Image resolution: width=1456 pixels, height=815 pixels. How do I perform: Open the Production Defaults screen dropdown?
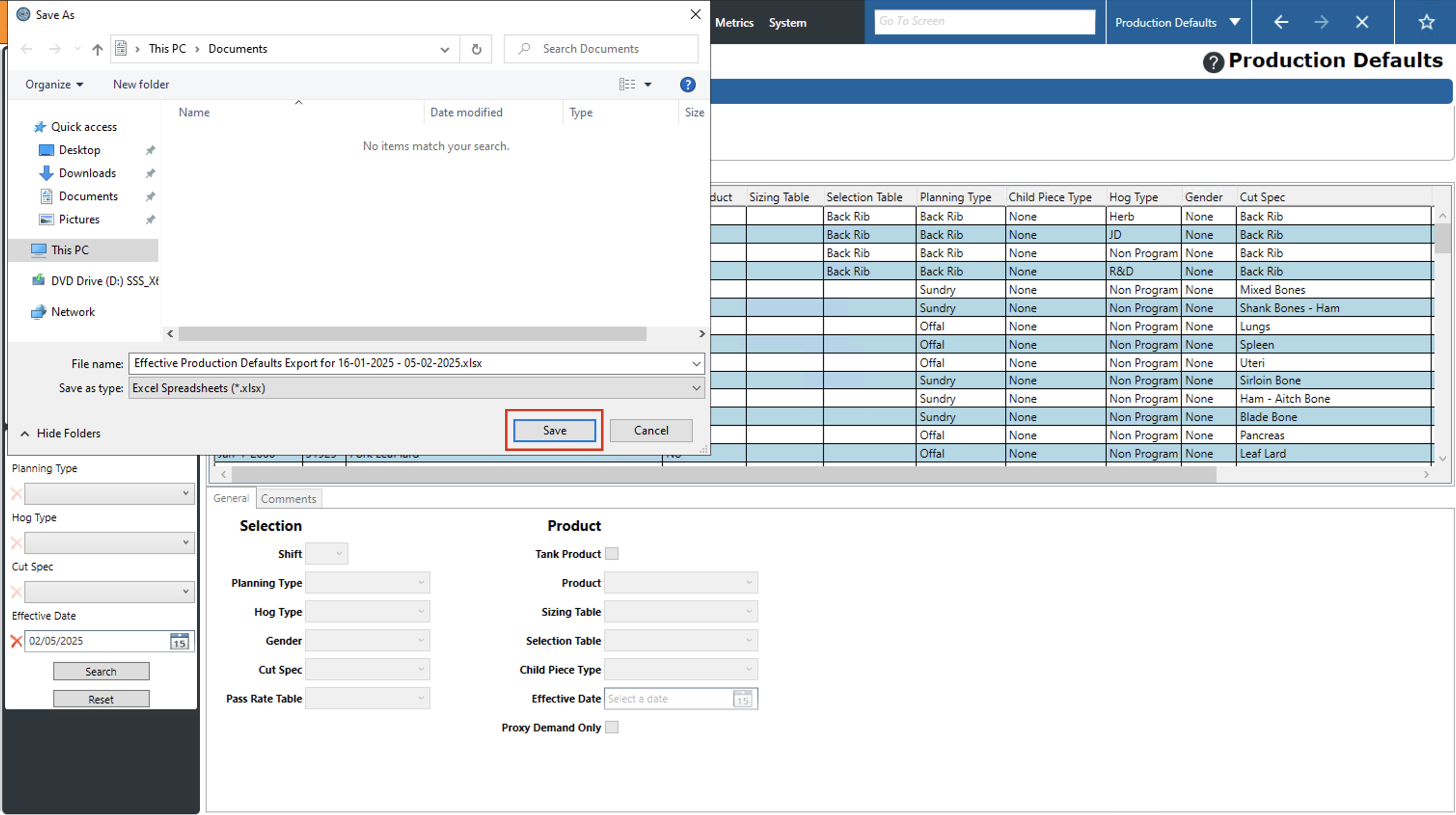click(x=1235, y=22)
